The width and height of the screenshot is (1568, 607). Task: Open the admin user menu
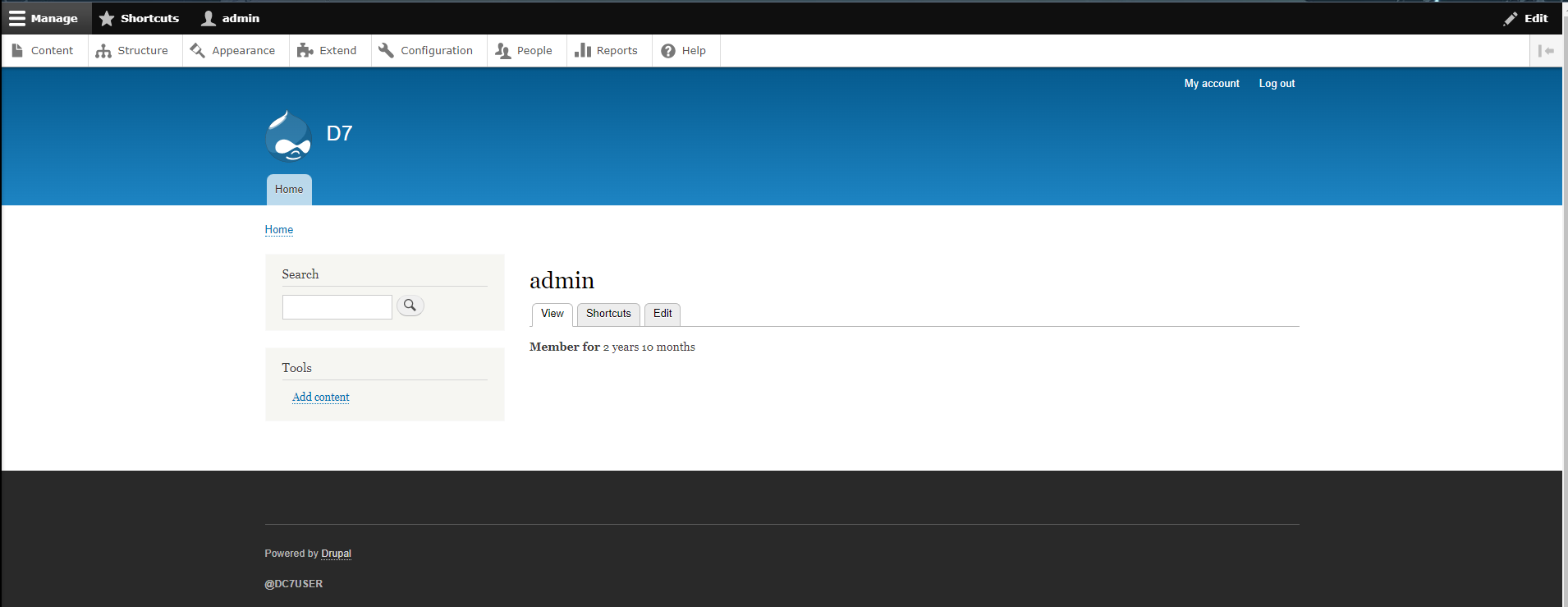[x=231, y=18]
